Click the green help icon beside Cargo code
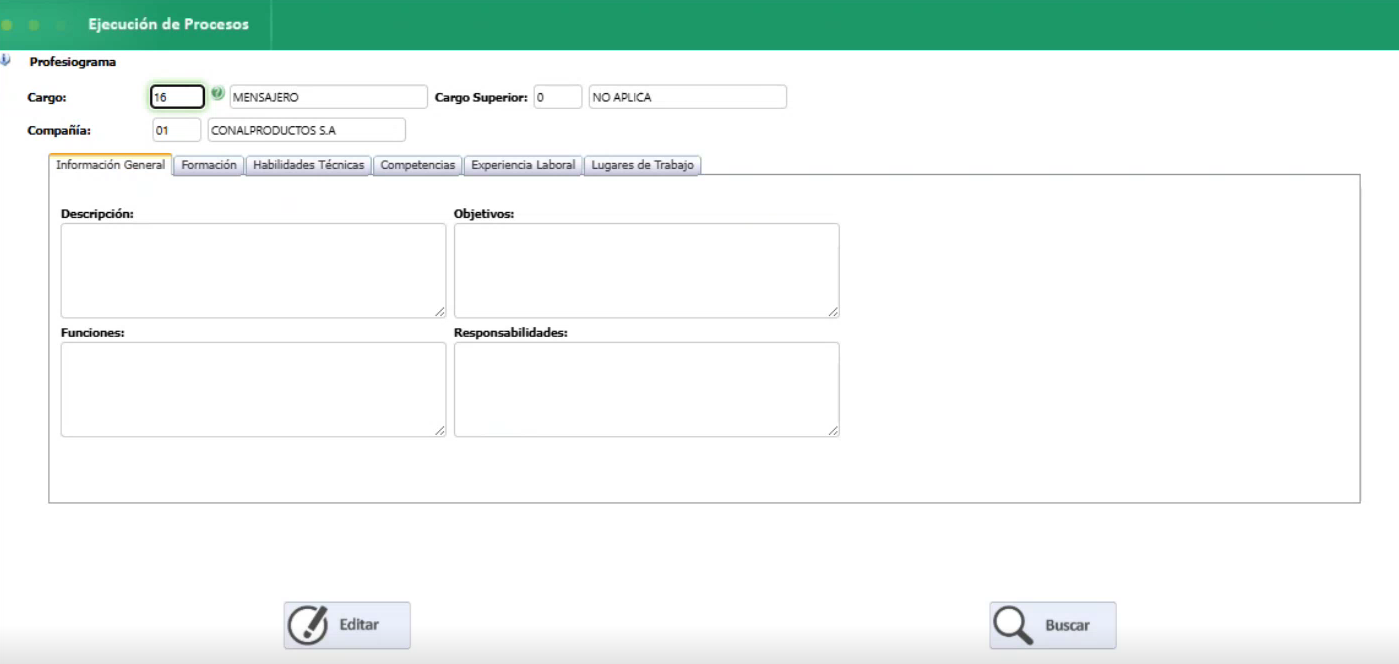1399x664 pixels. click(218, 94)
